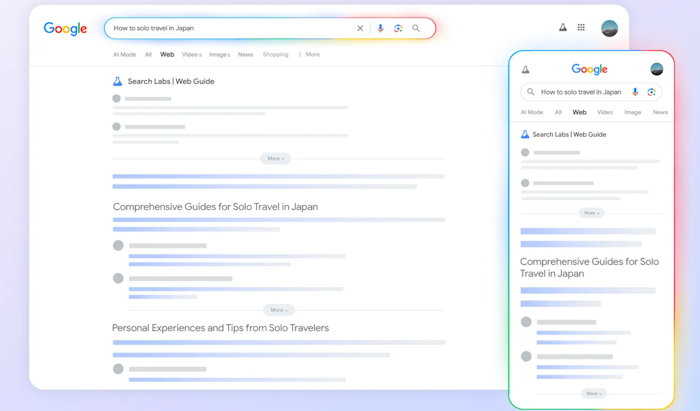Expand More under desktop Comprehensive Guides section

(279, 310)
